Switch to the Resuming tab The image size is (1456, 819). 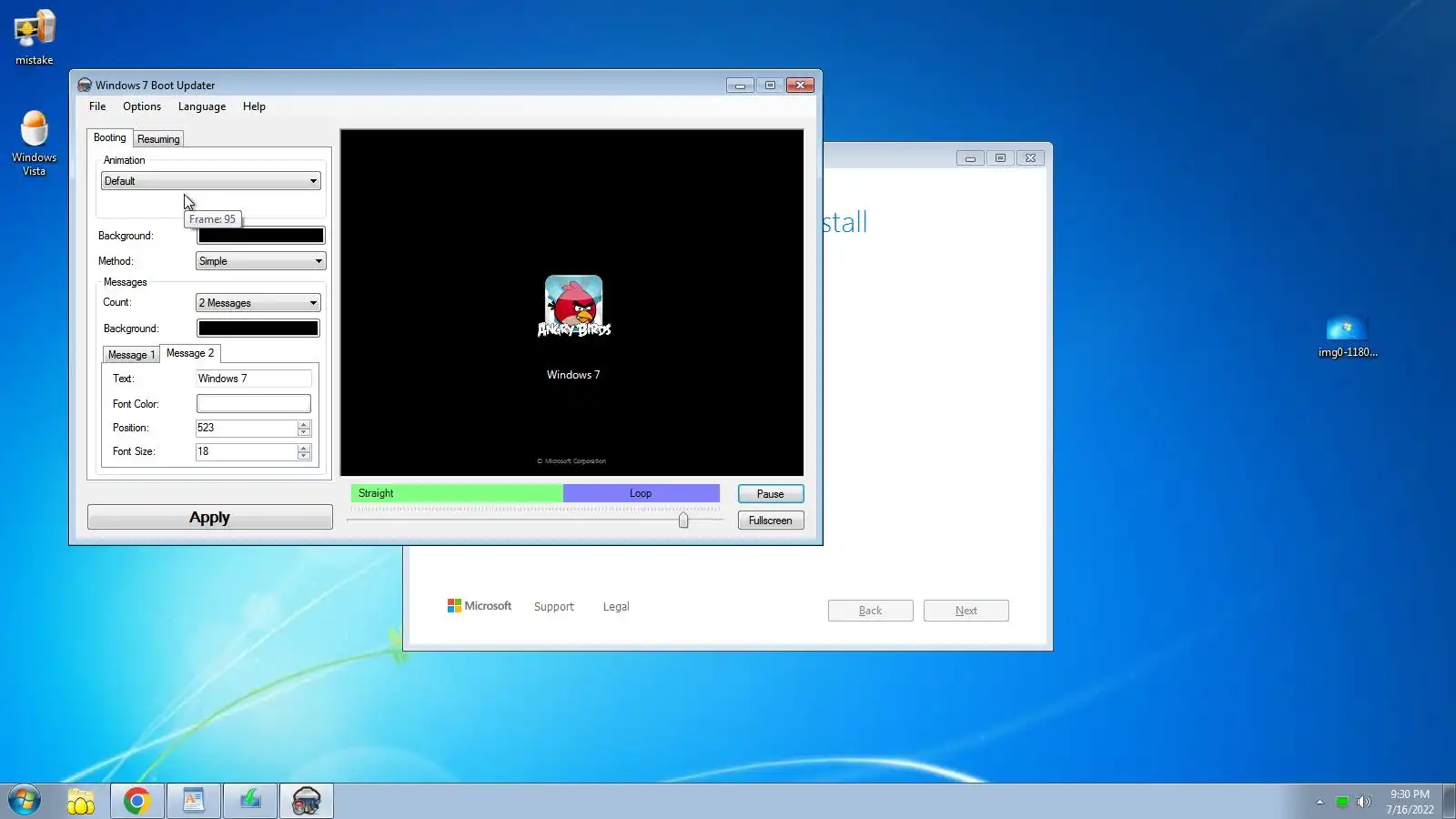coord(158,139)
